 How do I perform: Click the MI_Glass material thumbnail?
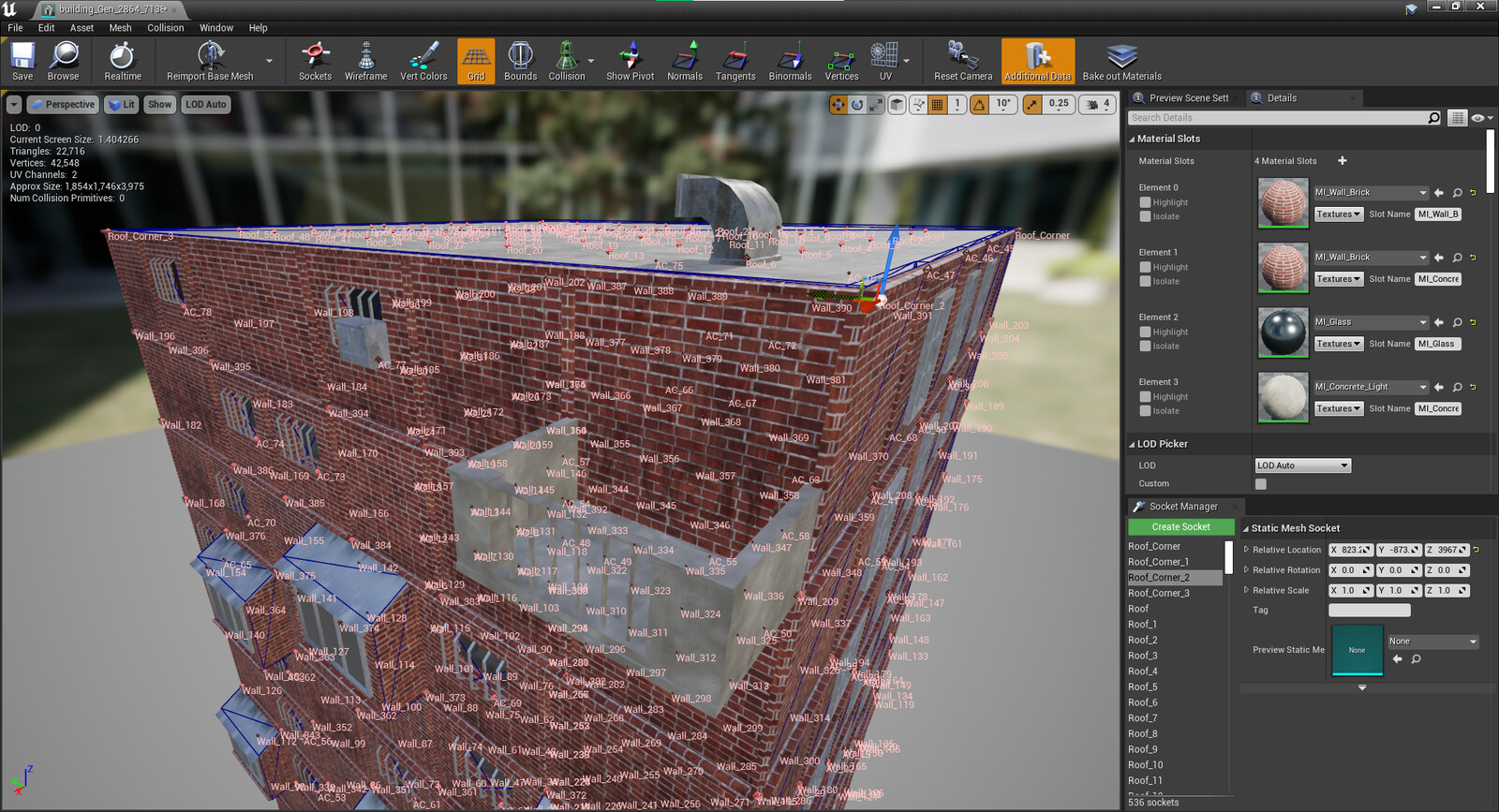click(1283, 332)
